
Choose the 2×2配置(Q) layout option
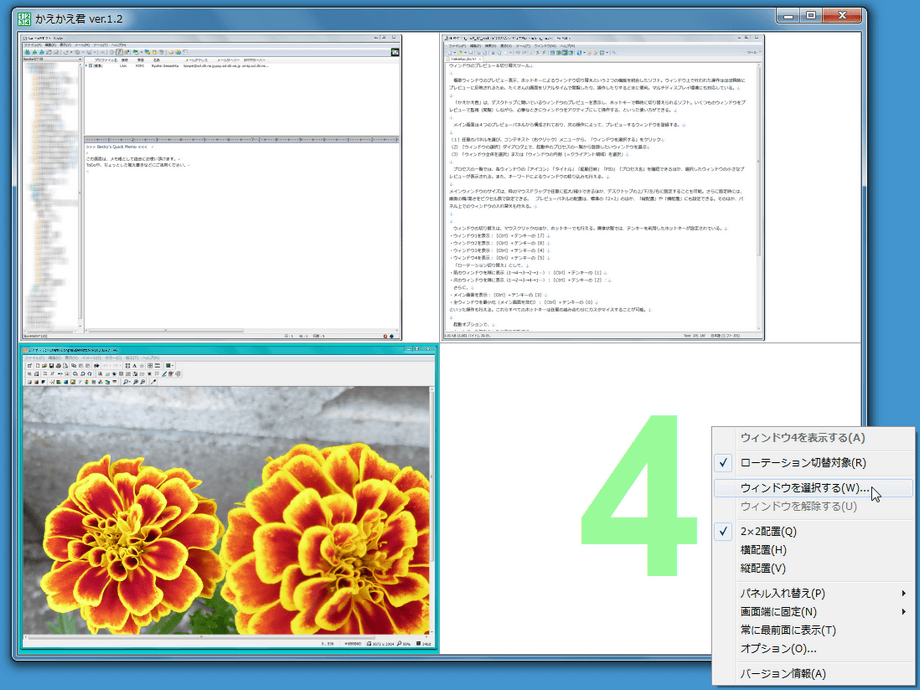point(813,532)
